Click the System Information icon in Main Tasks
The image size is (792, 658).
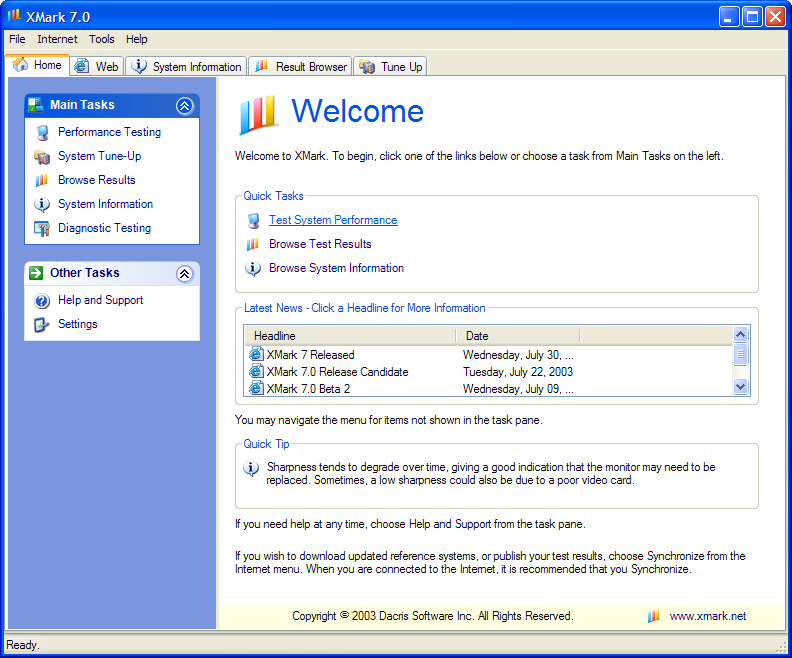point(42,205)
